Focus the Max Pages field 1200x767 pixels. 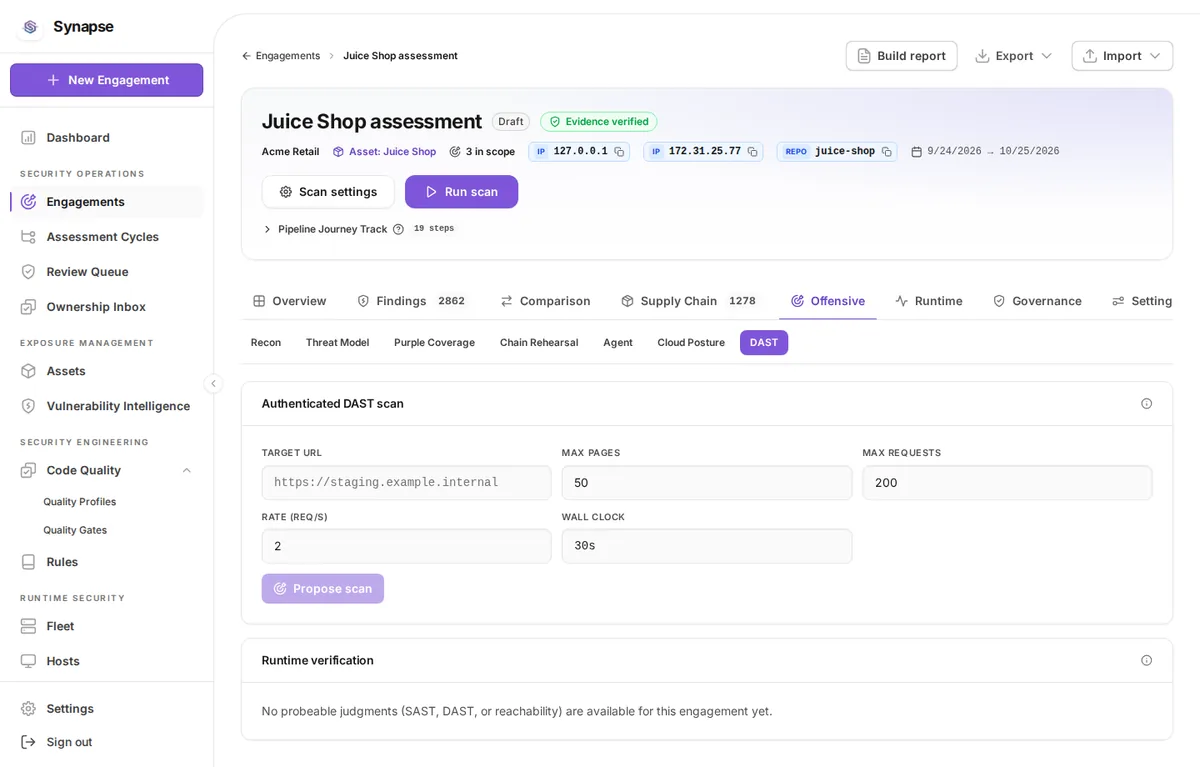point(707,483)
